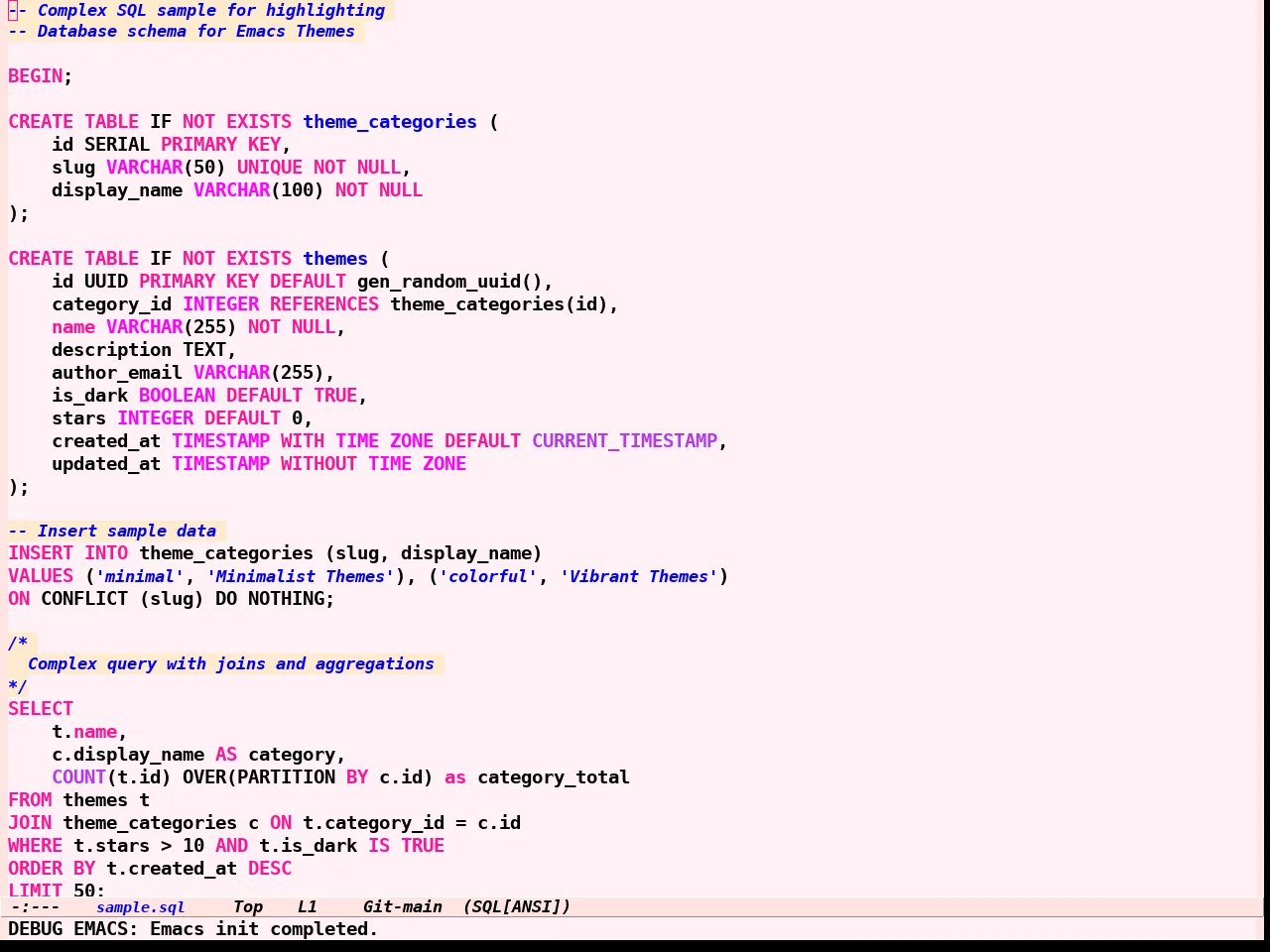Click the (SQL[ANSI]) major mode indicator
Viewport: 1270px width, 952px height.
click(517, 906)
